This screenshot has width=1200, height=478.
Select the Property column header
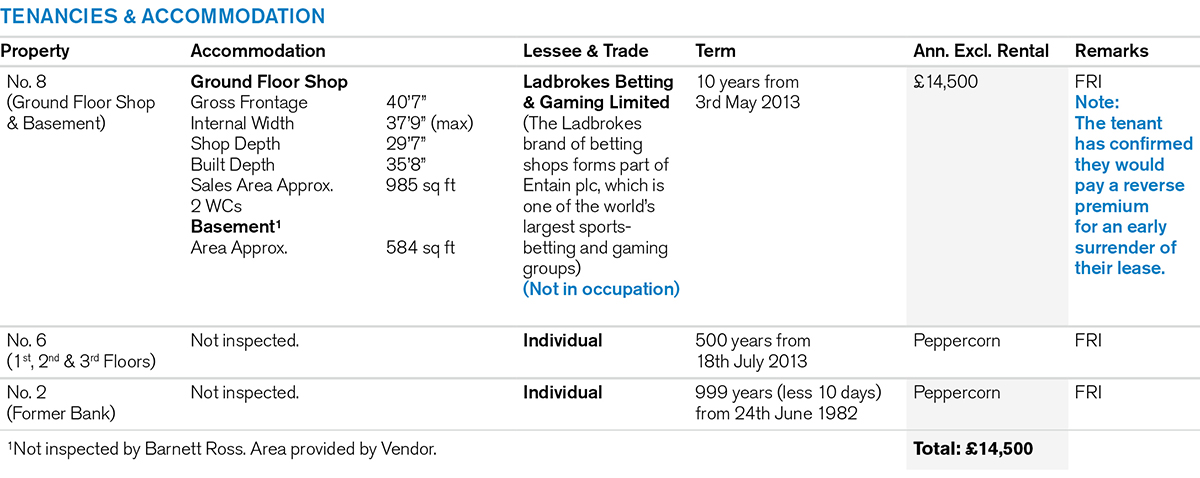35,51
